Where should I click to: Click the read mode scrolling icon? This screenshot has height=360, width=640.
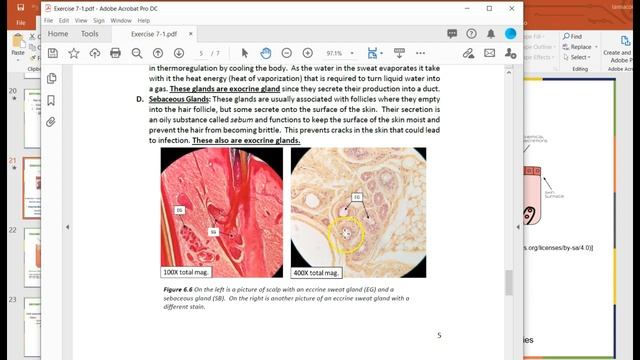399,53
